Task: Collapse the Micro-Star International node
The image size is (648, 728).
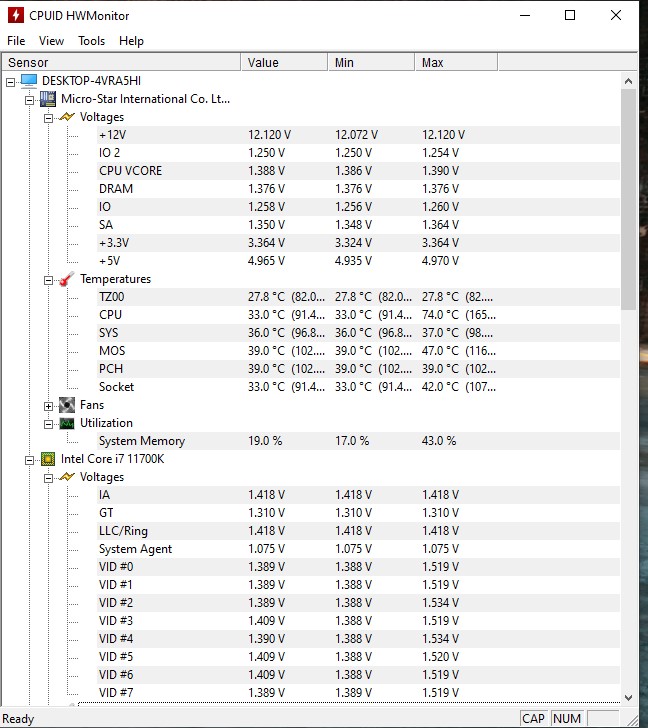Action: click(29, 100)
